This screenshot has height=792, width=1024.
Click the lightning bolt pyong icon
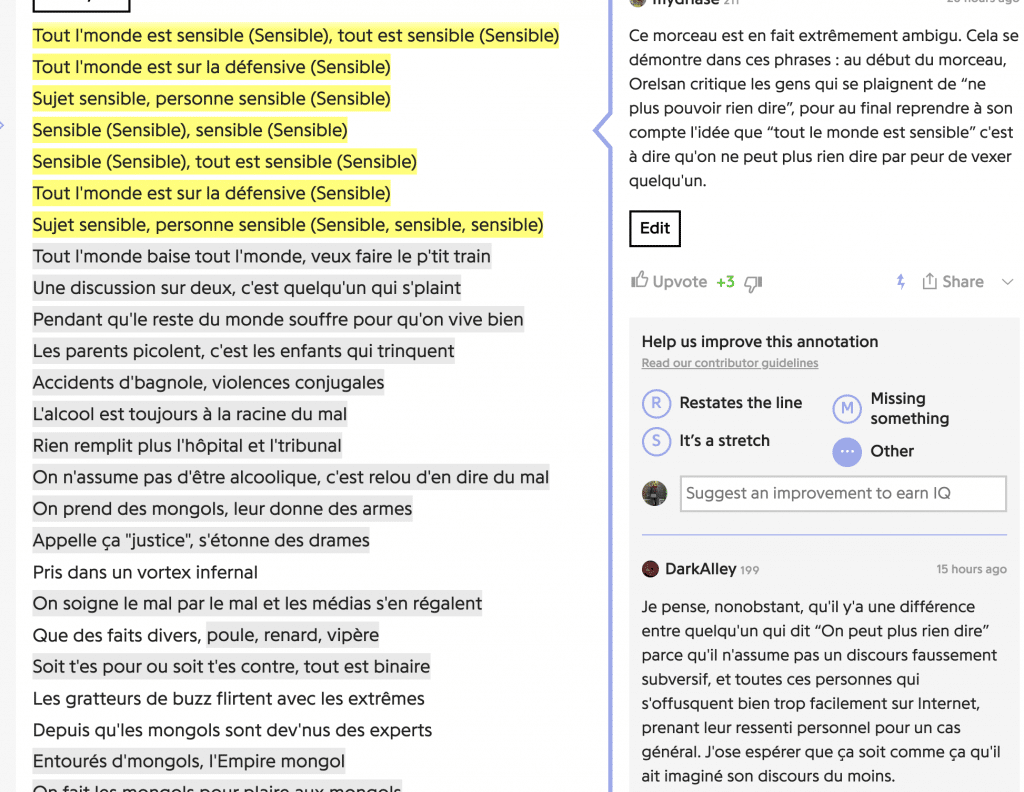point(899,281)
